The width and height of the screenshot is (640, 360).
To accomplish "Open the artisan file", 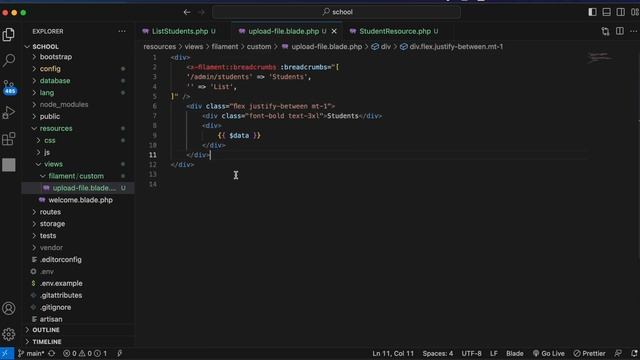I will 78,319.
